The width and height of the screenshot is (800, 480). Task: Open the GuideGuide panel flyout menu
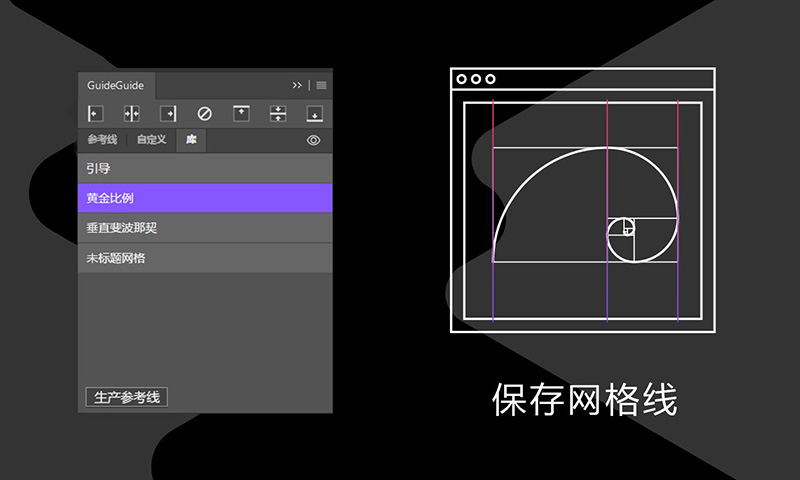tap(321, 85)
